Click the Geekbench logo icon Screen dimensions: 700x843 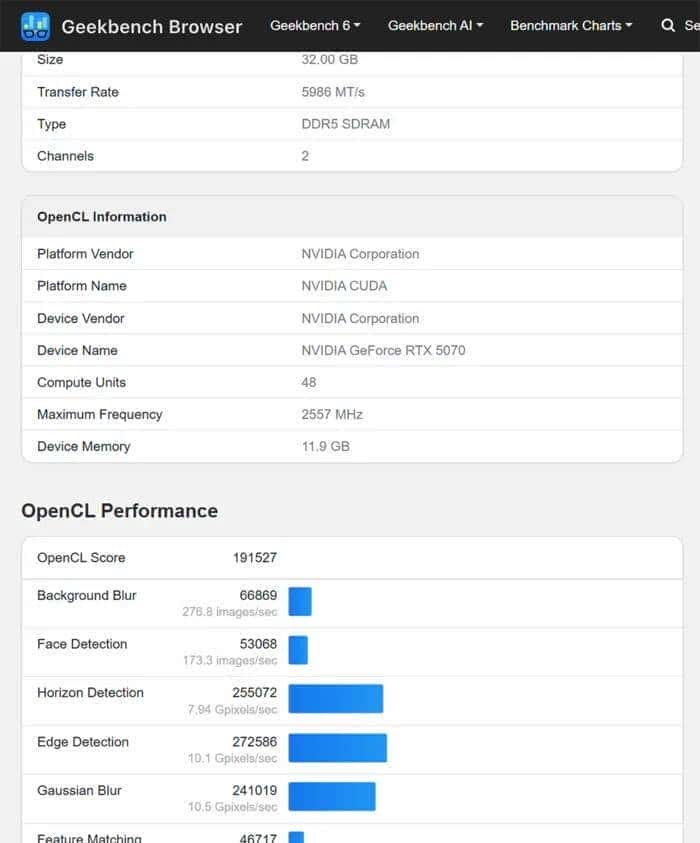pos(35,26)
